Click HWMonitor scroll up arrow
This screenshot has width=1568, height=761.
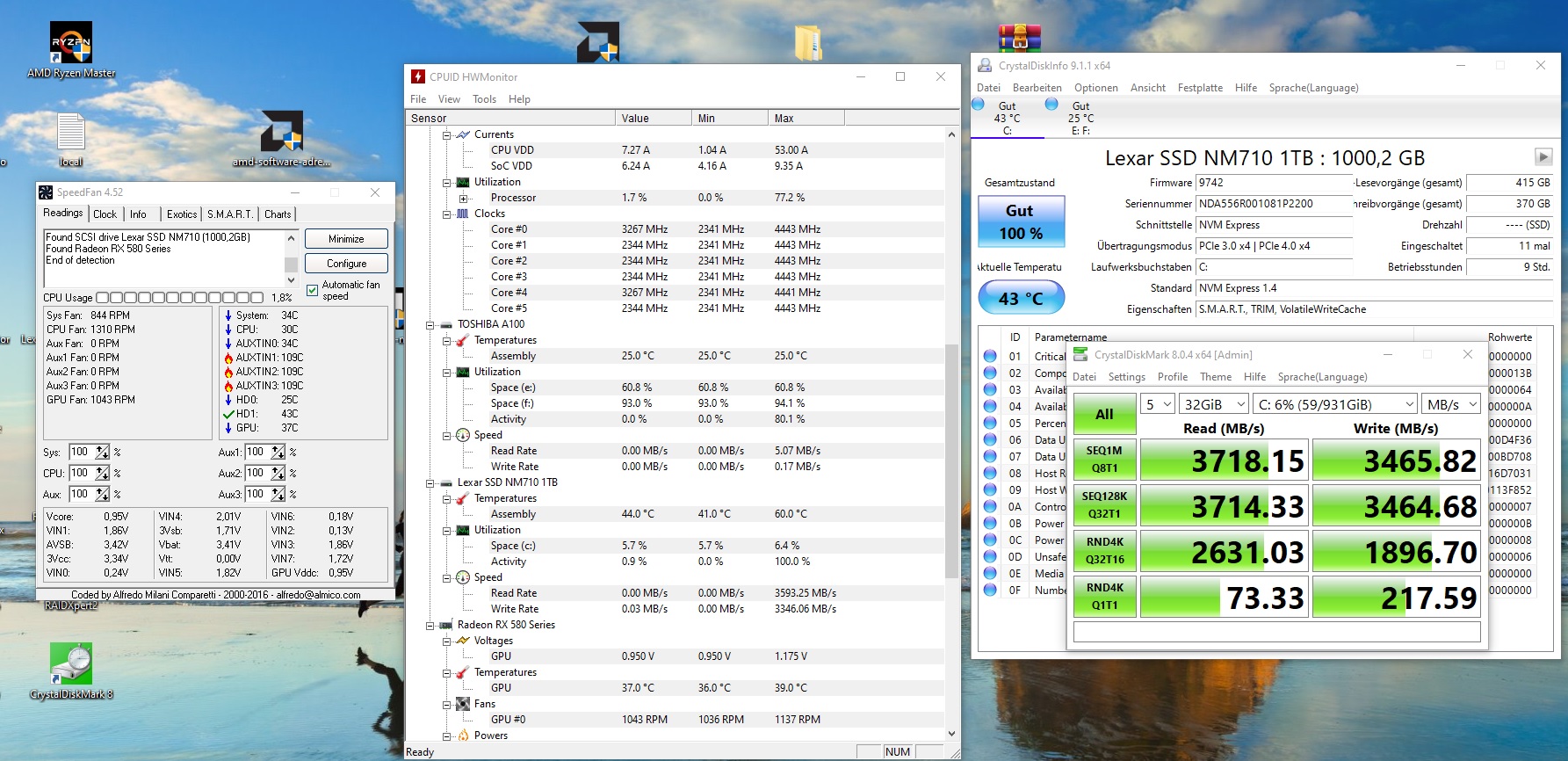click(951, 134)
